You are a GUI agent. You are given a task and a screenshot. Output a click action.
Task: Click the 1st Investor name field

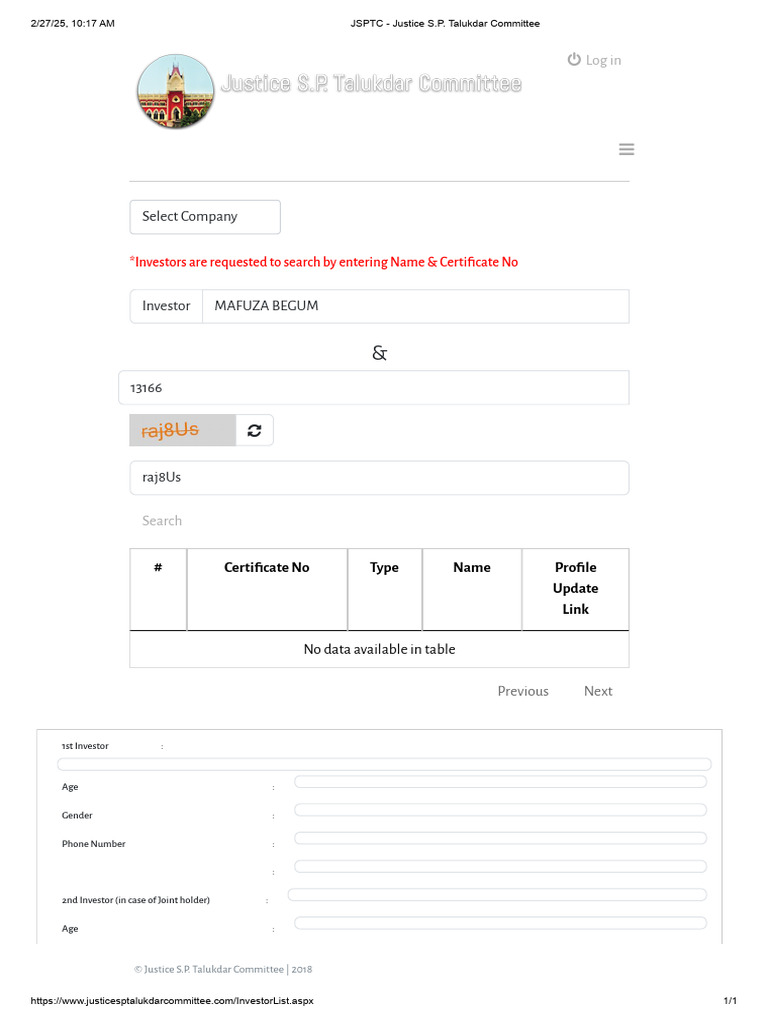(x=384, y=764)
